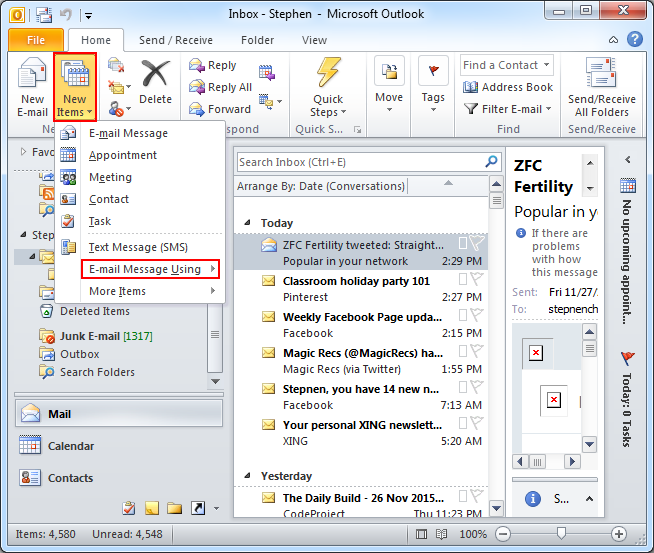Collapse the Today message group
The height and width of the screenshot is (553, 654).
(x=247, y=222)
